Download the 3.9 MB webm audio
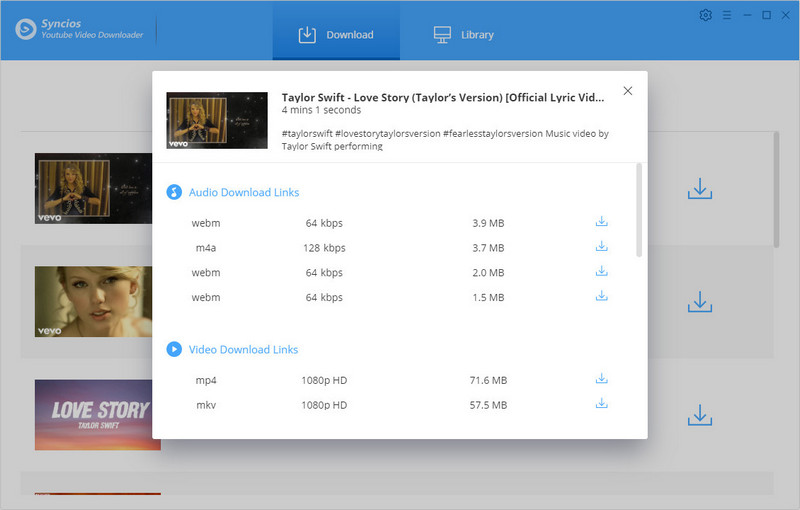The image size is (800, 510). click(x=601, y=222)
